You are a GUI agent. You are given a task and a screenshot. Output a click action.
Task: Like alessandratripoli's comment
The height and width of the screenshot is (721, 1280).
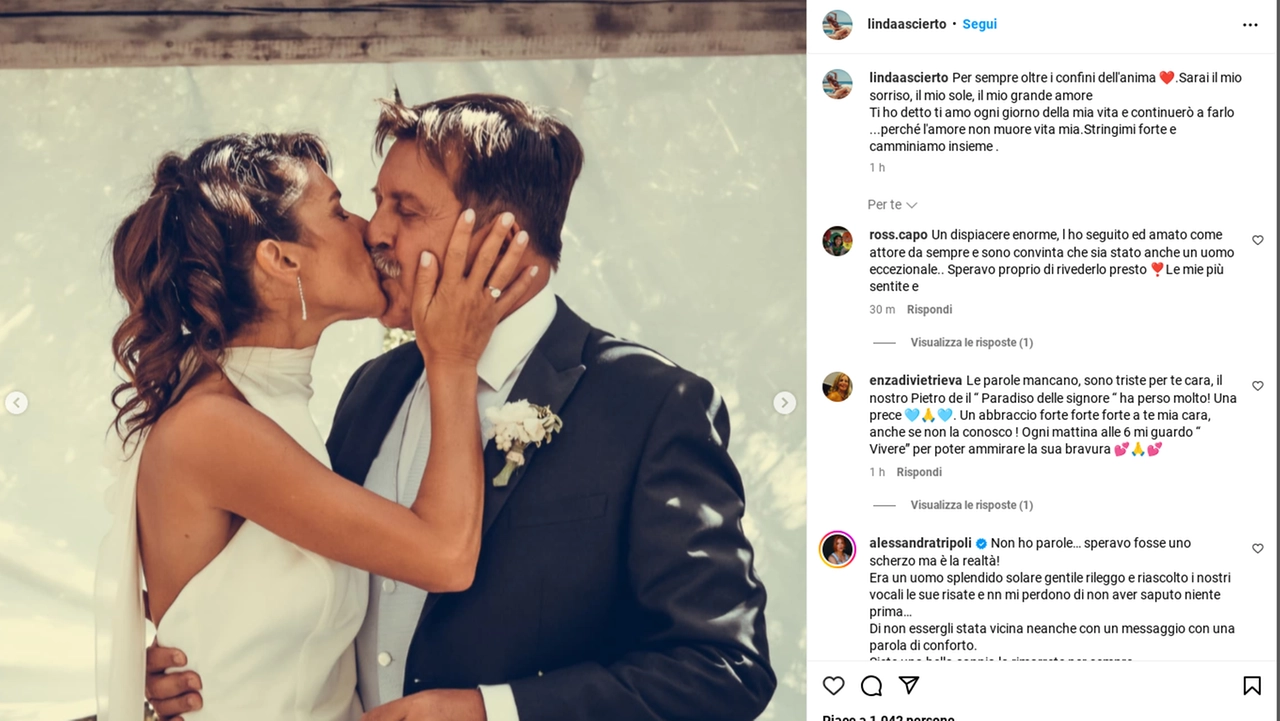point(1258,549)
